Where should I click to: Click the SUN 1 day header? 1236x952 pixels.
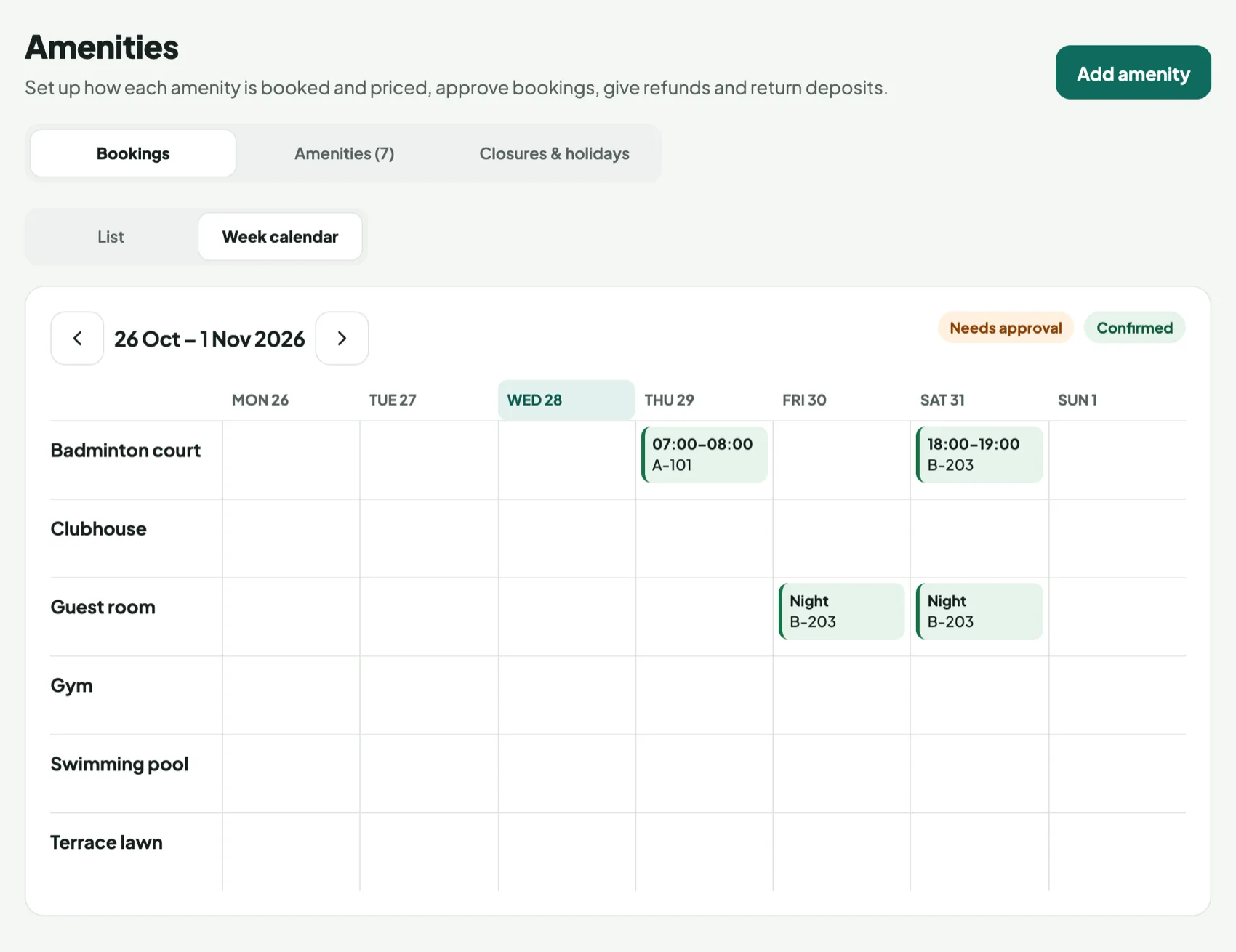(x=1078, y=400)
